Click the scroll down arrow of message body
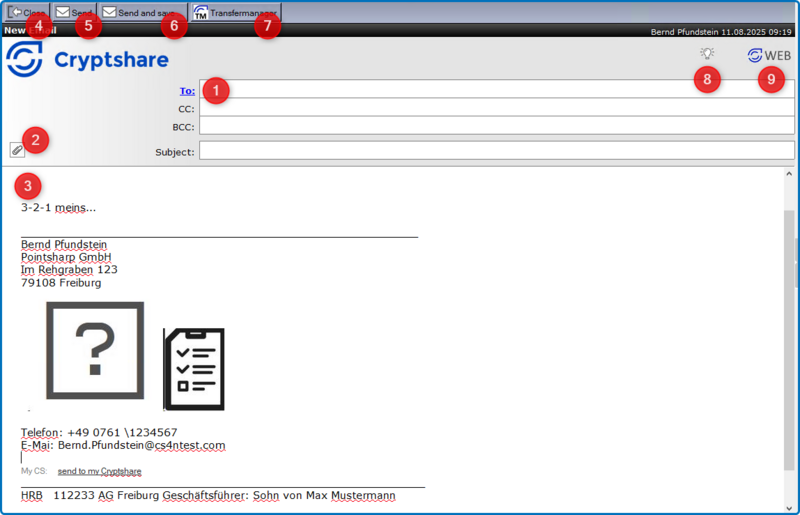The height and width of the screenshot is (515, 800). 790,507
